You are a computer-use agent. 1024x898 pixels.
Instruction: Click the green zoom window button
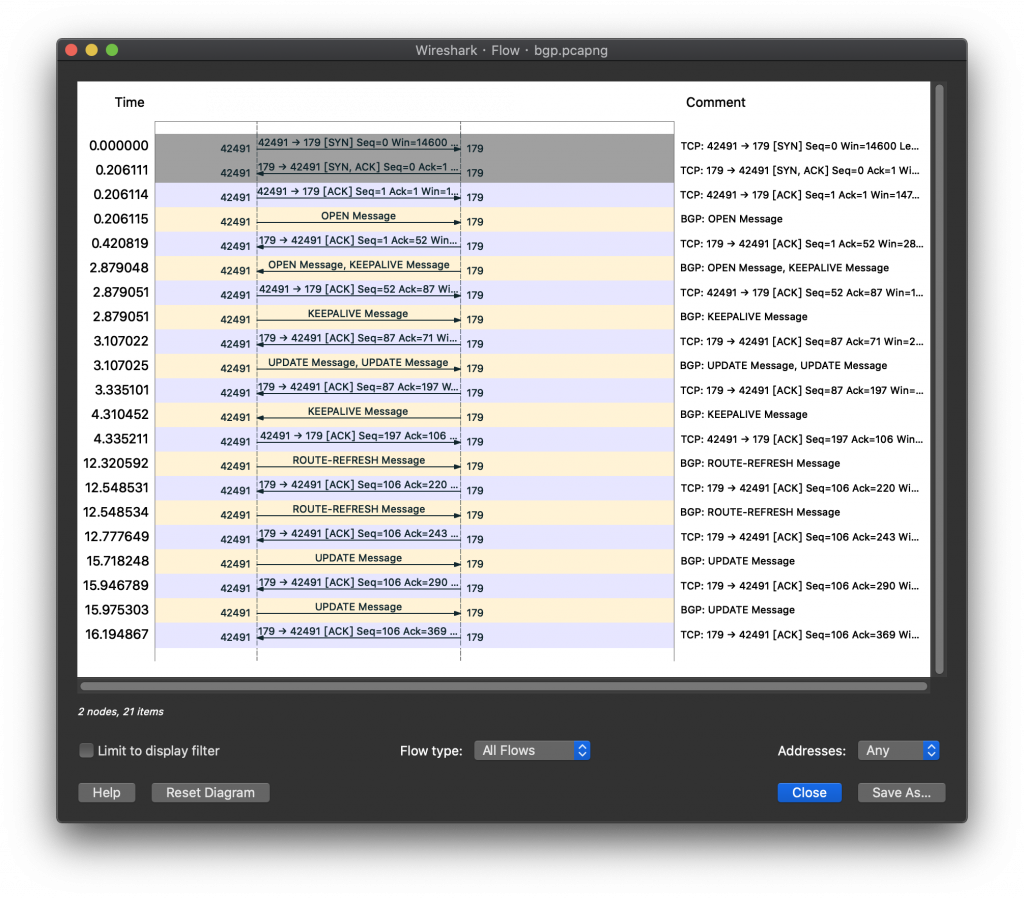[x=112, y=50]
